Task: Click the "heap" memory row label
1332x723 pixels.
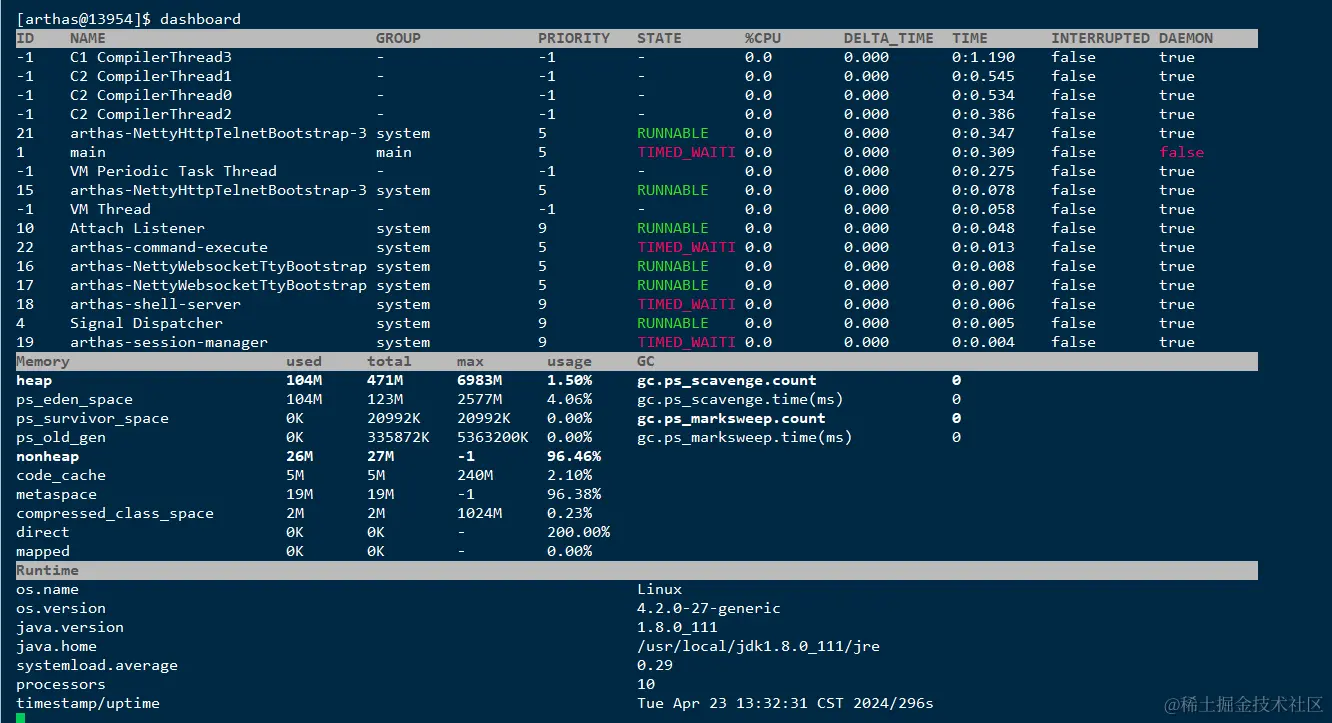Action: point(34,380)
